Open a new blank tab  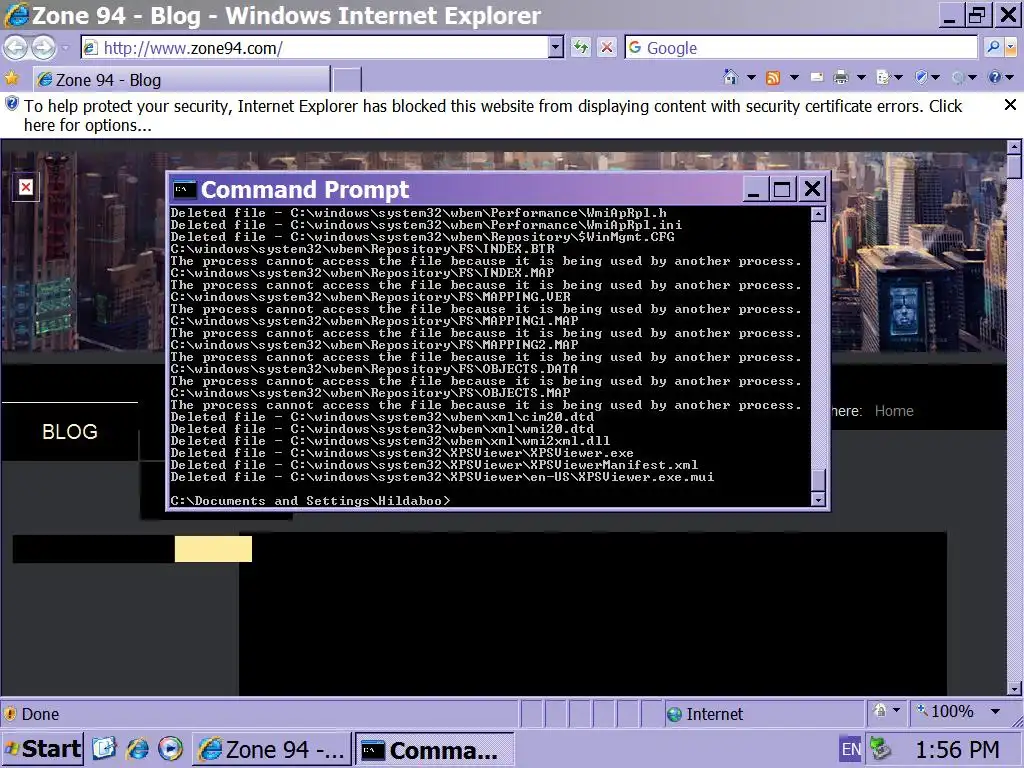[347, 80]
